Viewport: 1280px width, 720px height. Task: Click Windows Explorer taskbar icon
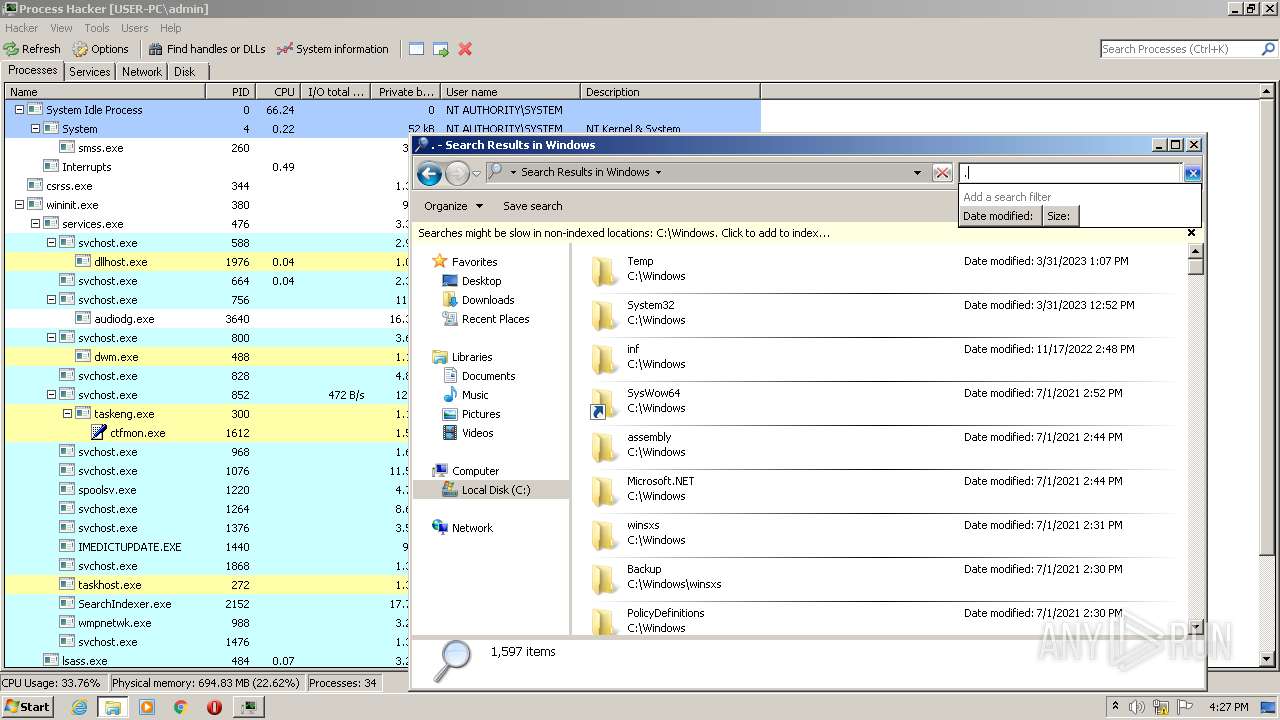pyautogui.click(x=113, y=707)
